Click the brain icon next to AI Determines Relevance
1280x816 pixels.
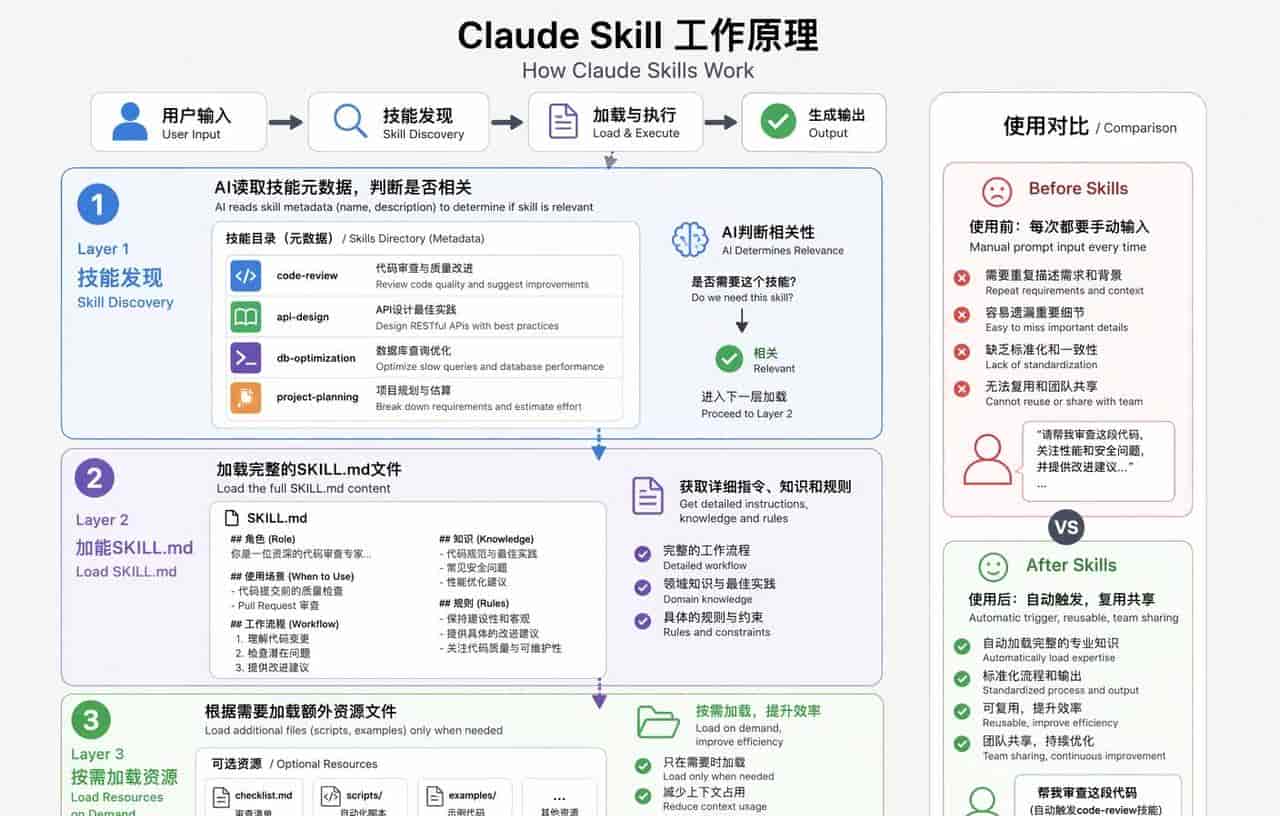pyautogui.click(x=691, y=239)
